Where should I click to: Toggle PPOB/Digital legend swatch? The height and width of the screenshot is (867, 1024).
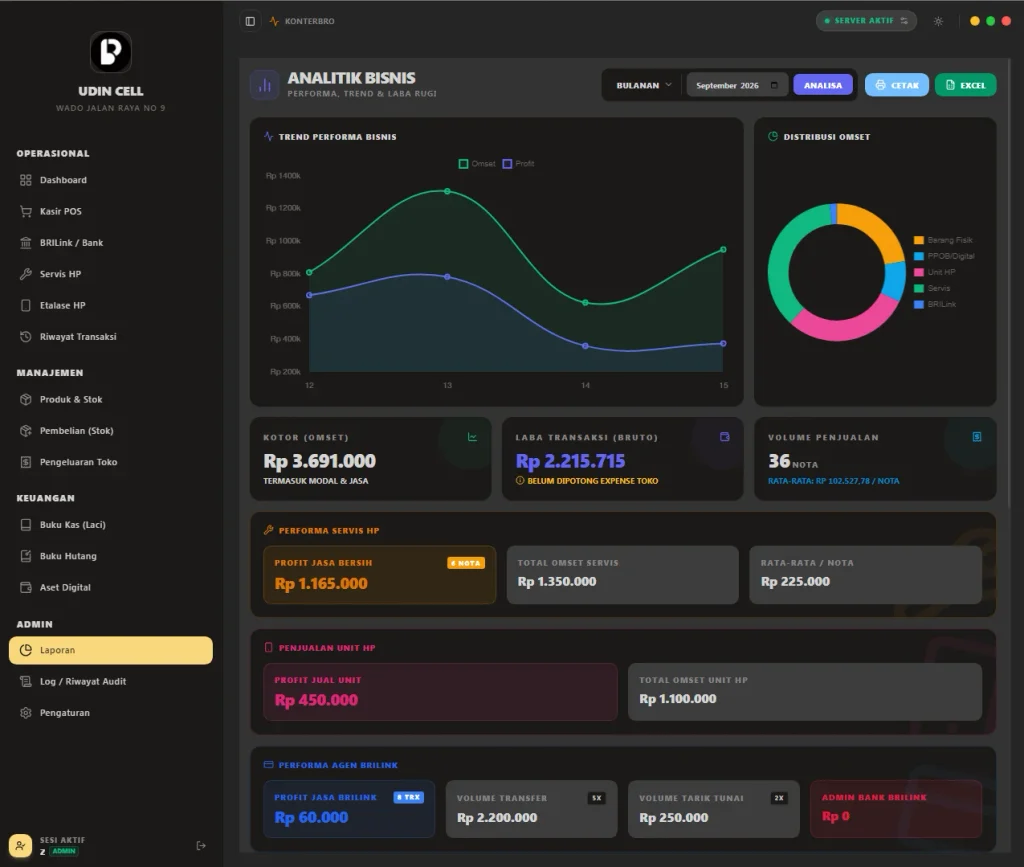pyautogui.click(x=918, y=257)
